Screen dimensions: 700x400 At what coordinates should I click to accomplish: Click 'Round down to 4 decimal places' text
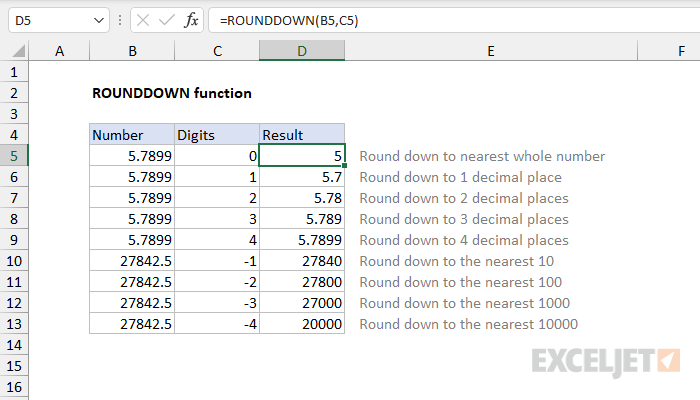(x=464, y=240)
